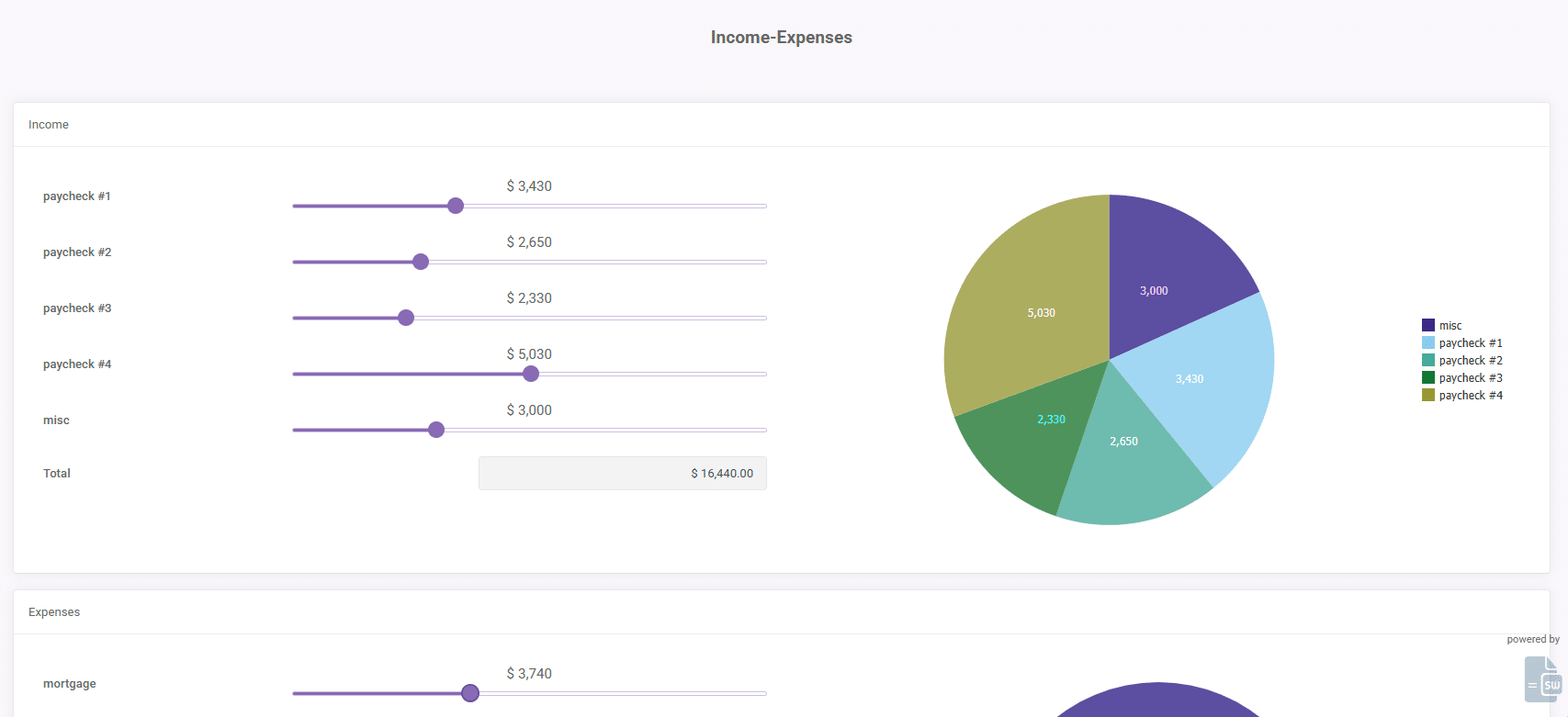Click the $ 3,740 mortgage value
Screen dimensions: 1568x717
(x=529, y=674)
